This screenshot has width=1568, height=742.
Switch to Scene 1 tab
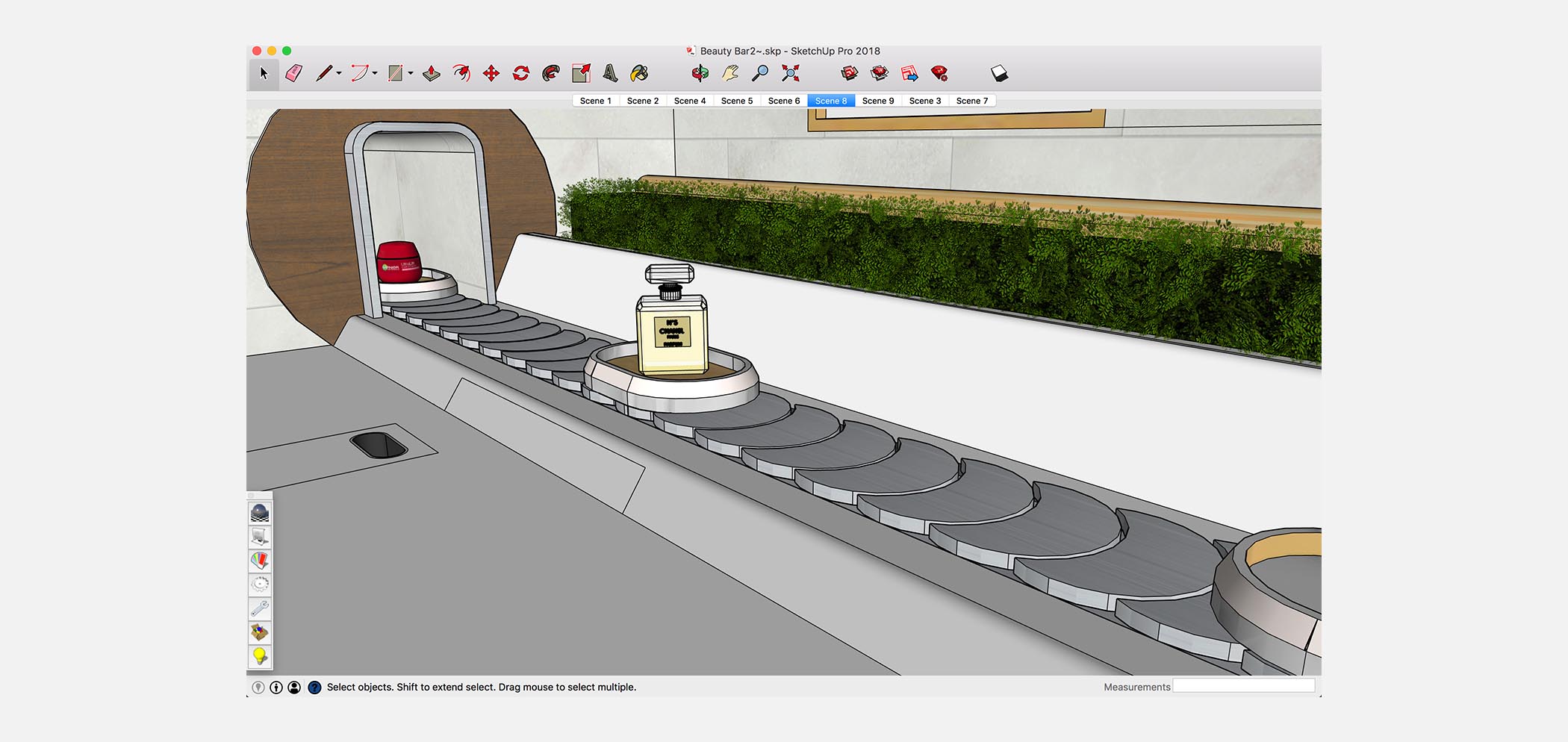(x=596, y=101)
